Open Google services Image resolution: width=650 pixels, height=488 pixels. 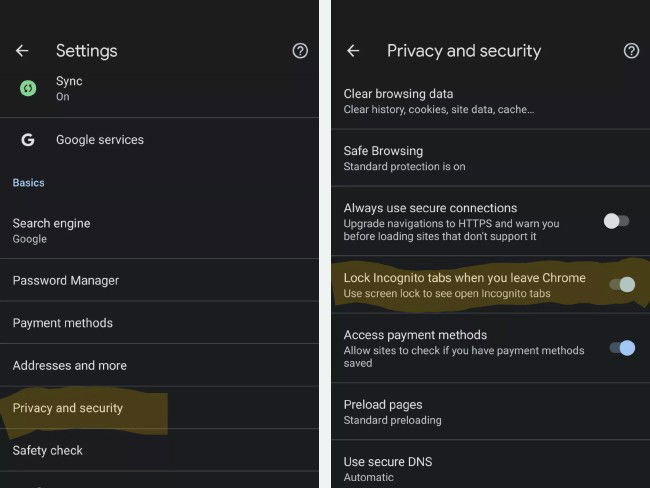(x=100, y=140)
